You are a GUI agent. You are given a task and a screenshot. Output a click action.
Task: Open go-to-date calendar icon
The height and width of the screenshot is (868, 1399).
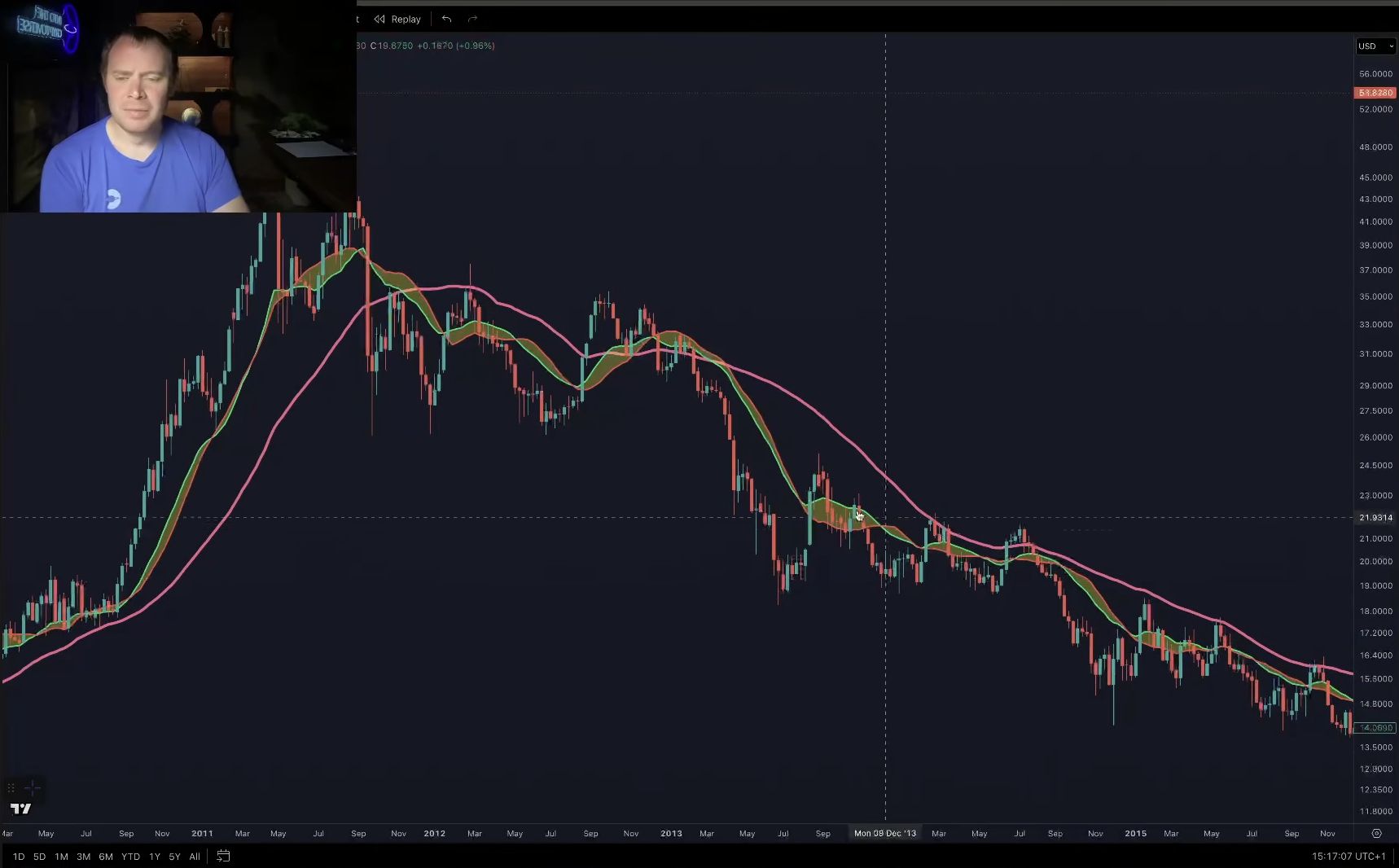(223, 856)
